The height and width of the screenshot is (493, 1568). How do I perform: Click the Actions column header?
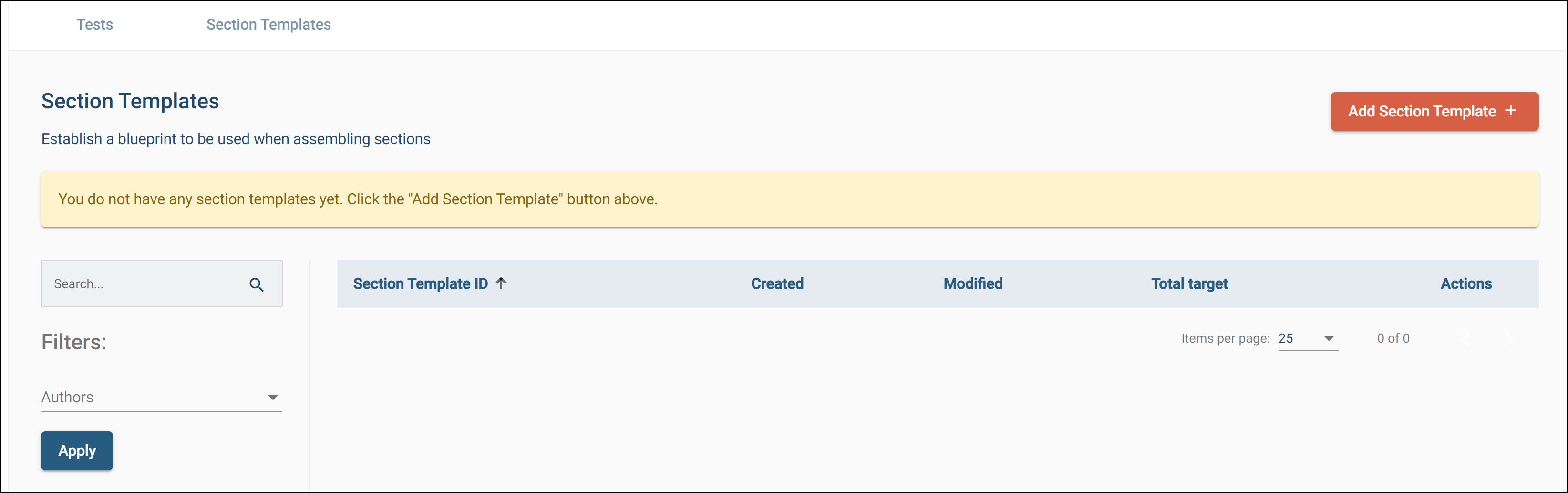click(1465, 284)
